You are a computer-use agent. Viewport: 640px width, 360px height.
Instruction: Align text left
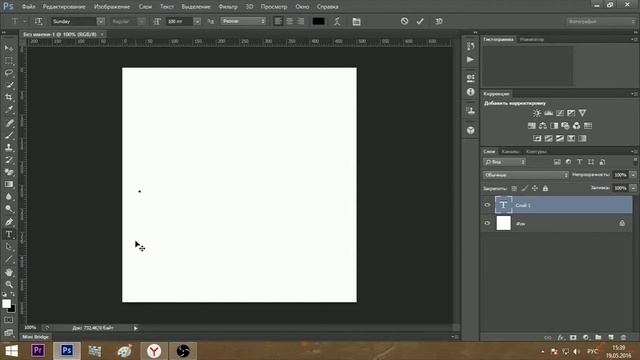(x=278, y=21)
